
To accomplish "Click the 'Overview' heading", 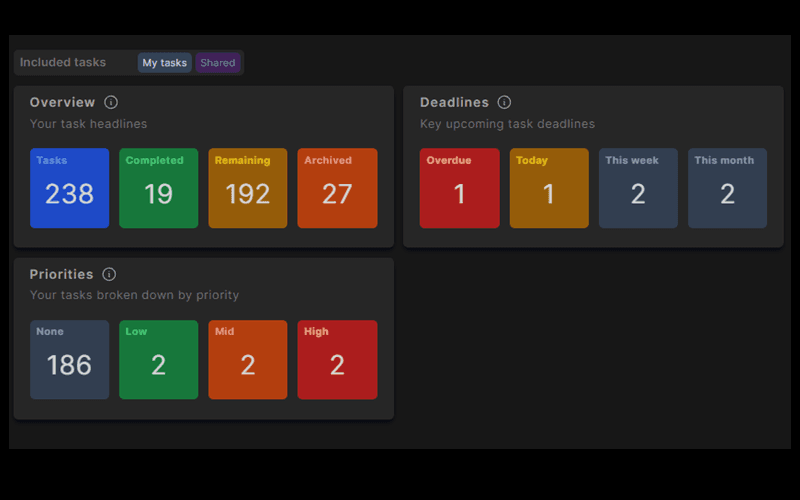I will [62, 102].
